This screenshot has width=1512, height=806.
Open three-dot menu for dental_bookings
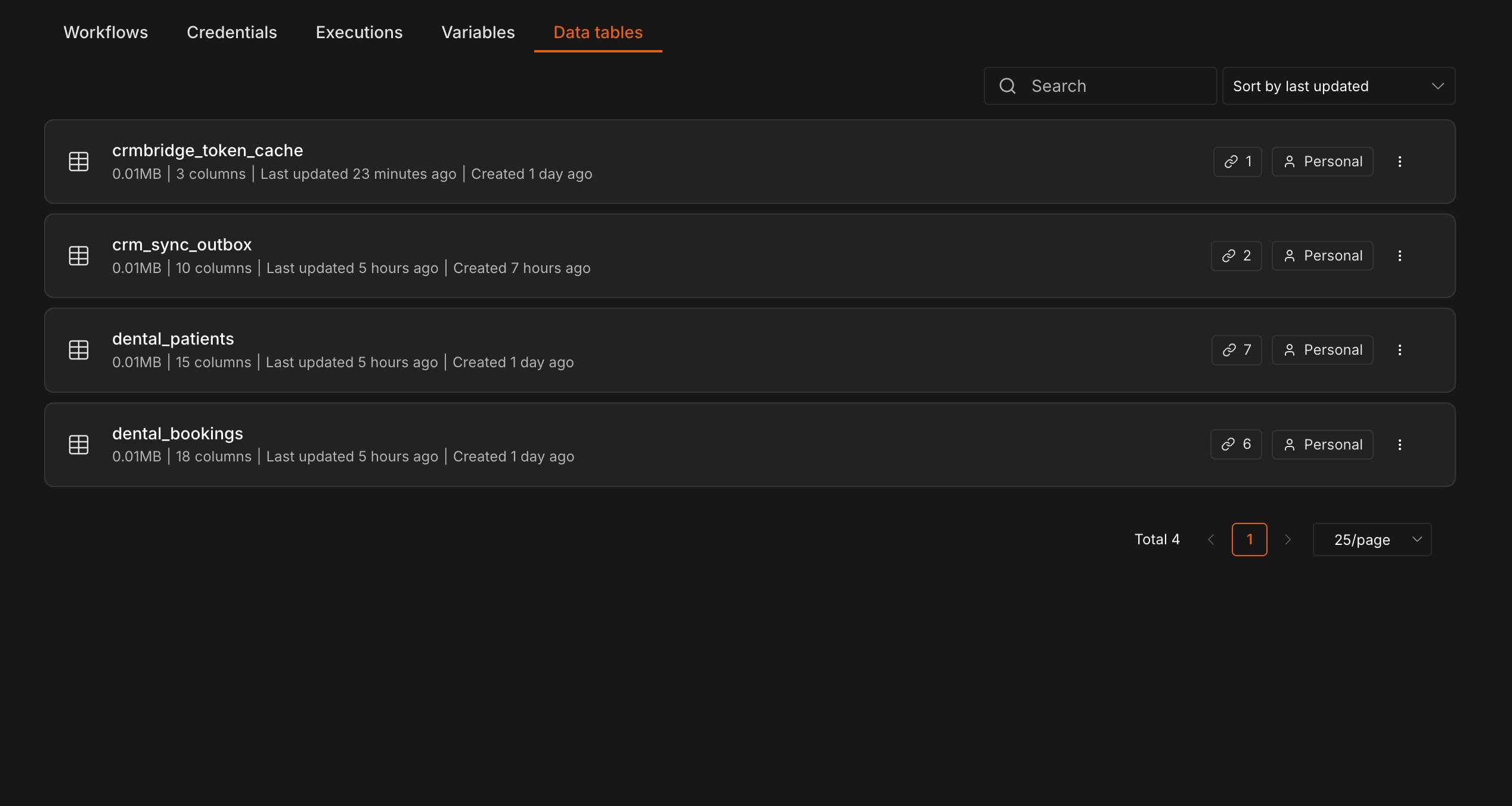tap(1399, 445)
